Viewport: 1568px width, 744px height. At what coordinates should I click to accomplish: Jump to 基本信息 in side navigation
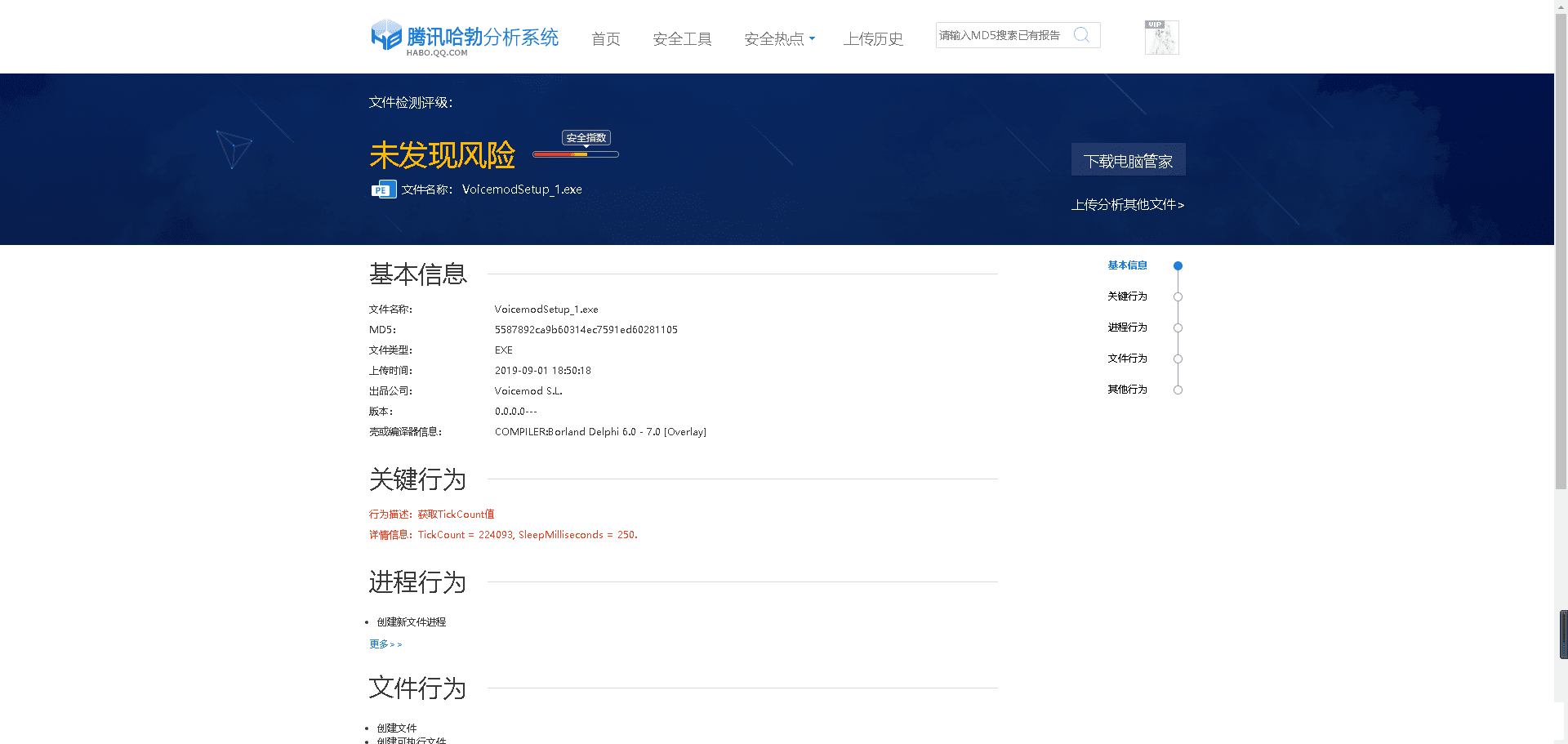click(1127, 265)
